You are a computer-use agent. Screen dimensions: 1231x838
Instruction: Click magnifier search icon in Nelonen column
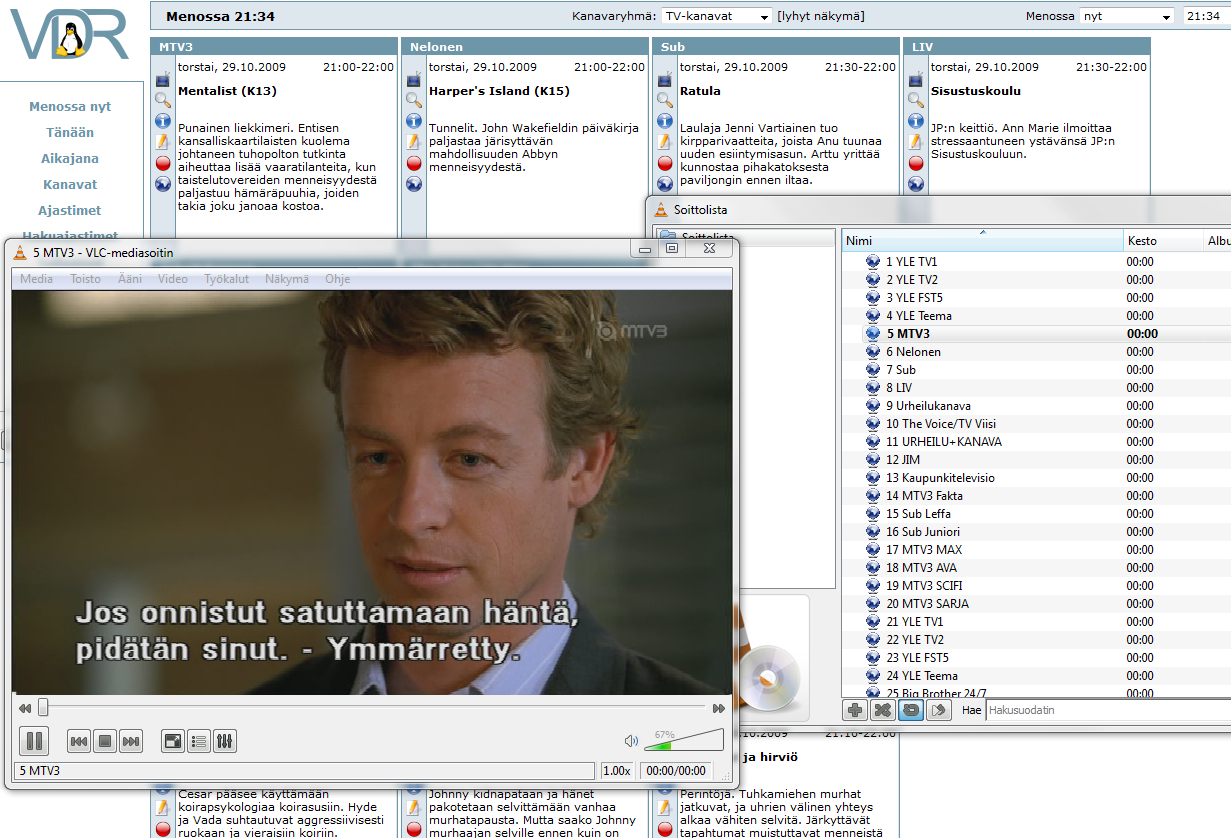[x=414, y=100]
